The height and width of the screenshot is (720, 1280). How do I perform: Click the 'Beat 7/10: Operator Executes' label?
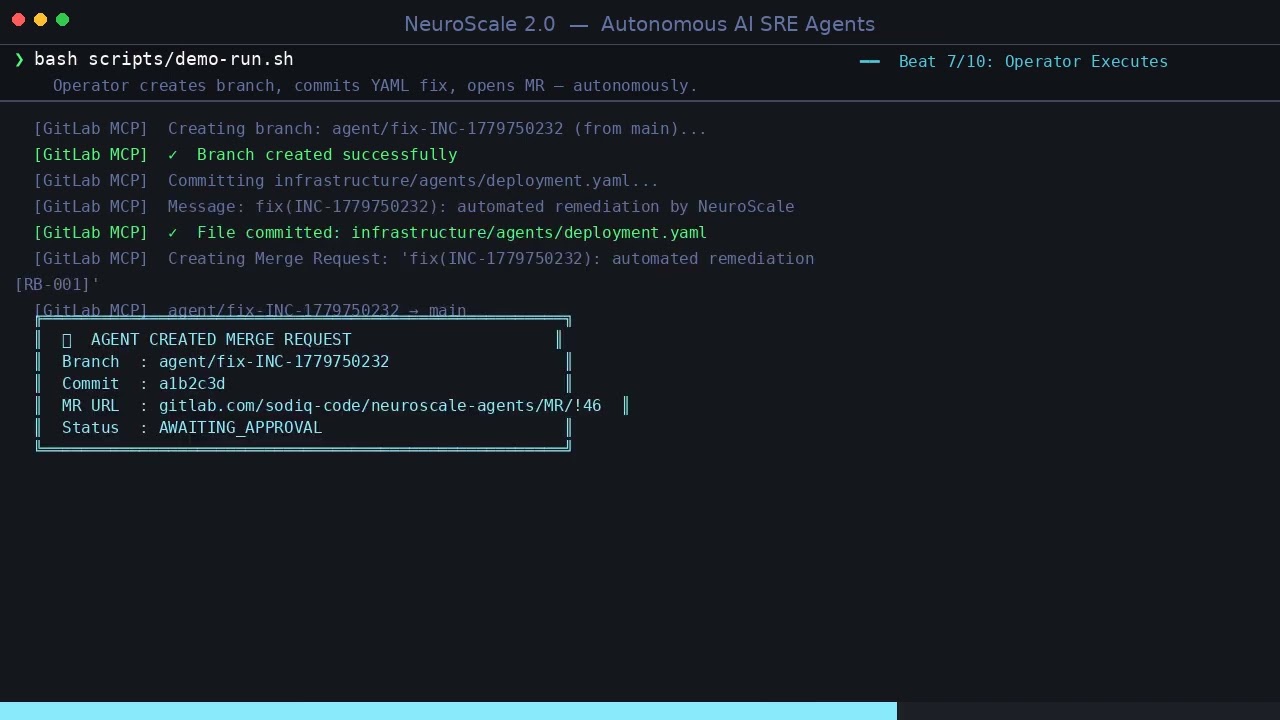(x=1033, y=62)
